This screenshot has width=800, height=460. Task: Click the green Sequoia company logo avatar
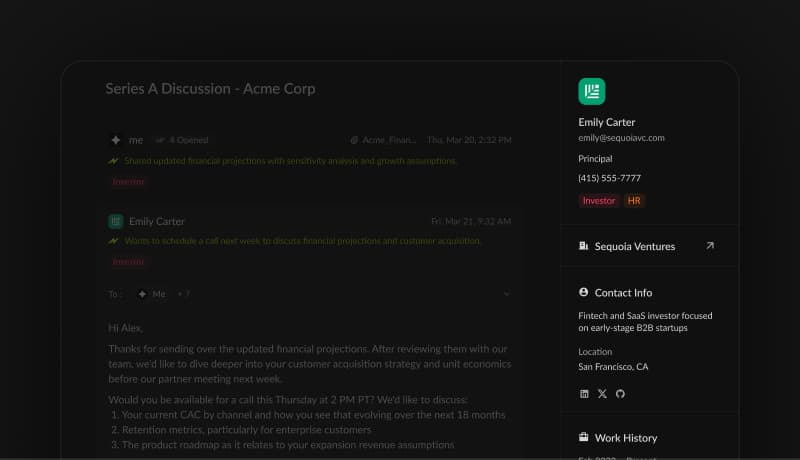592,91
